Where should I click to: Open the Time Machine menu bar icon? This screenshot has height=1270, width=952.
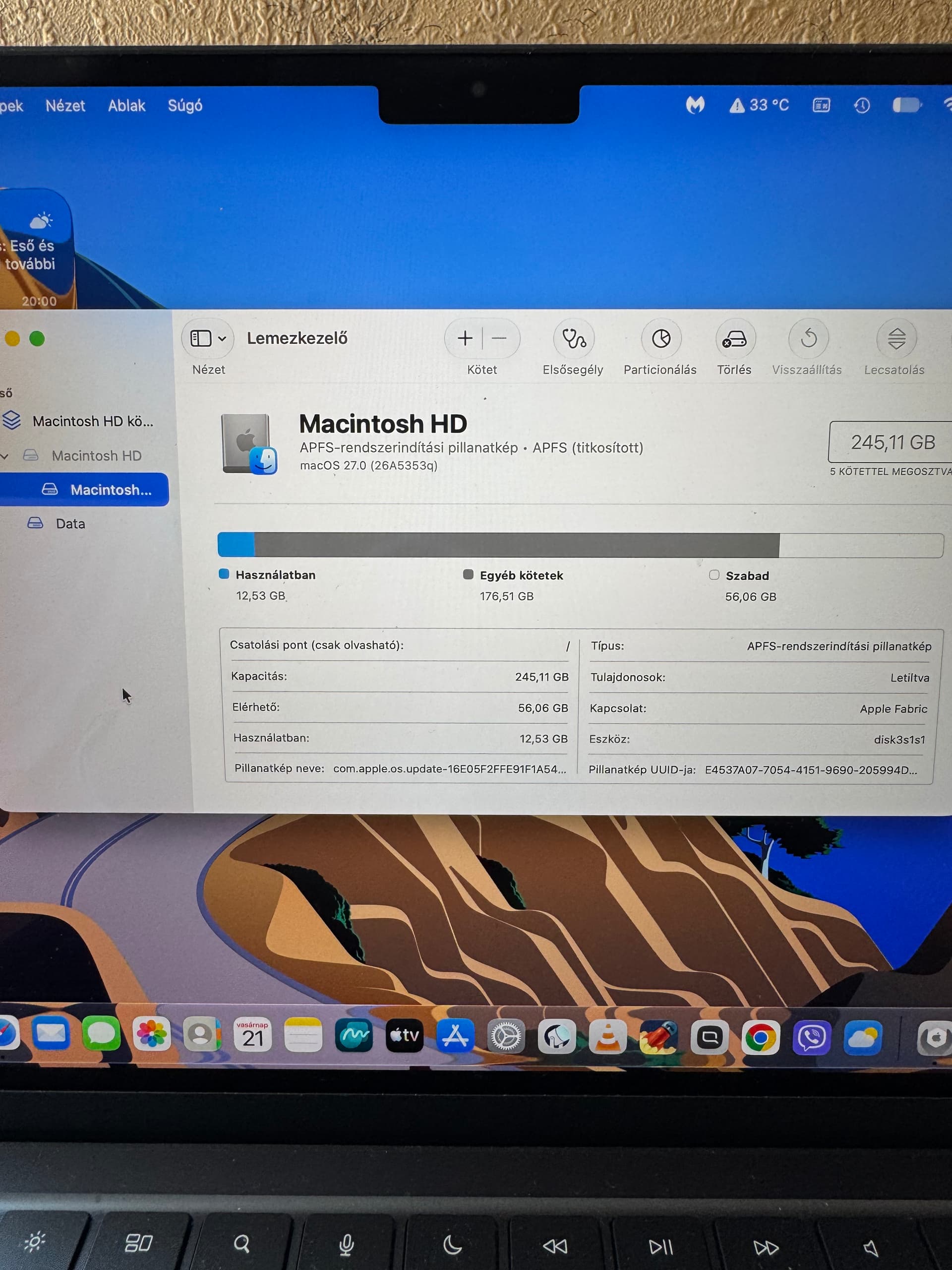click(x=862, y=105)
